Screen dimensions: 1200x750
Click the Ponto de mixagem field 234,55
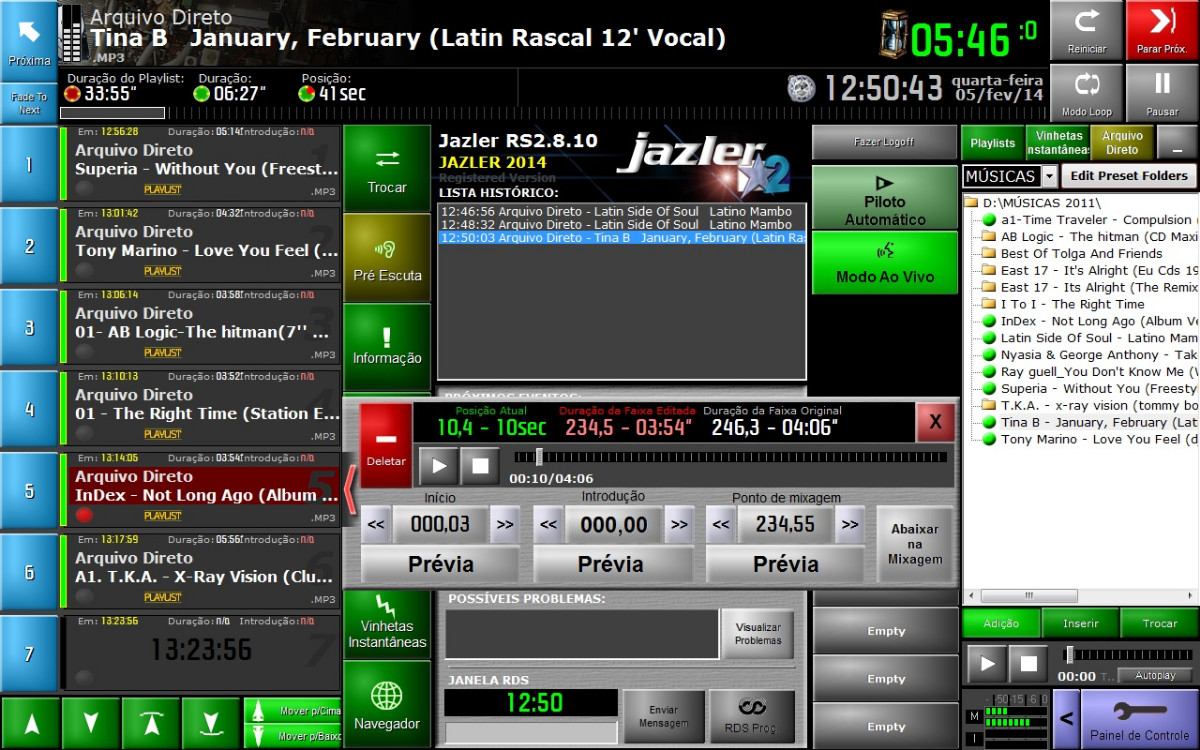pyautogui.click(x=786, y=525)
